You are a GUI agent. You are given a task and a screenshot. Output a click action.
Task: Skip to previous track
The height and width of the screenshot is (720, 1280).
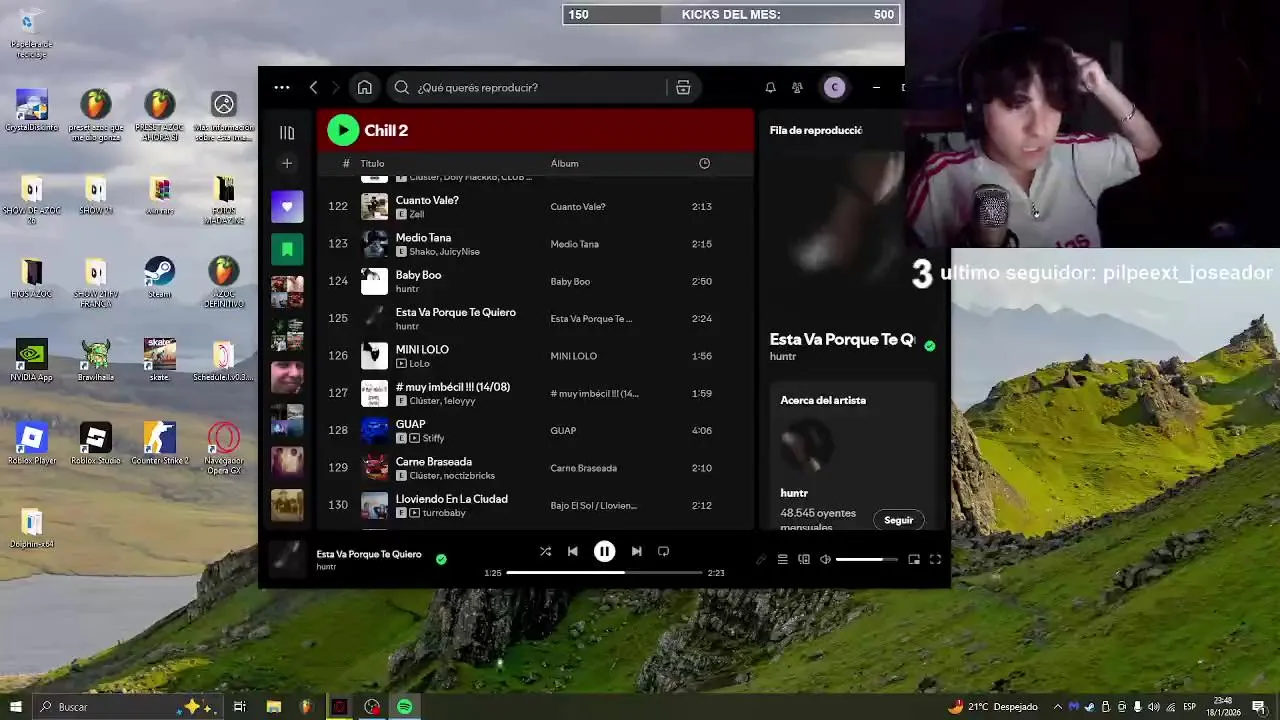[572, 551]
